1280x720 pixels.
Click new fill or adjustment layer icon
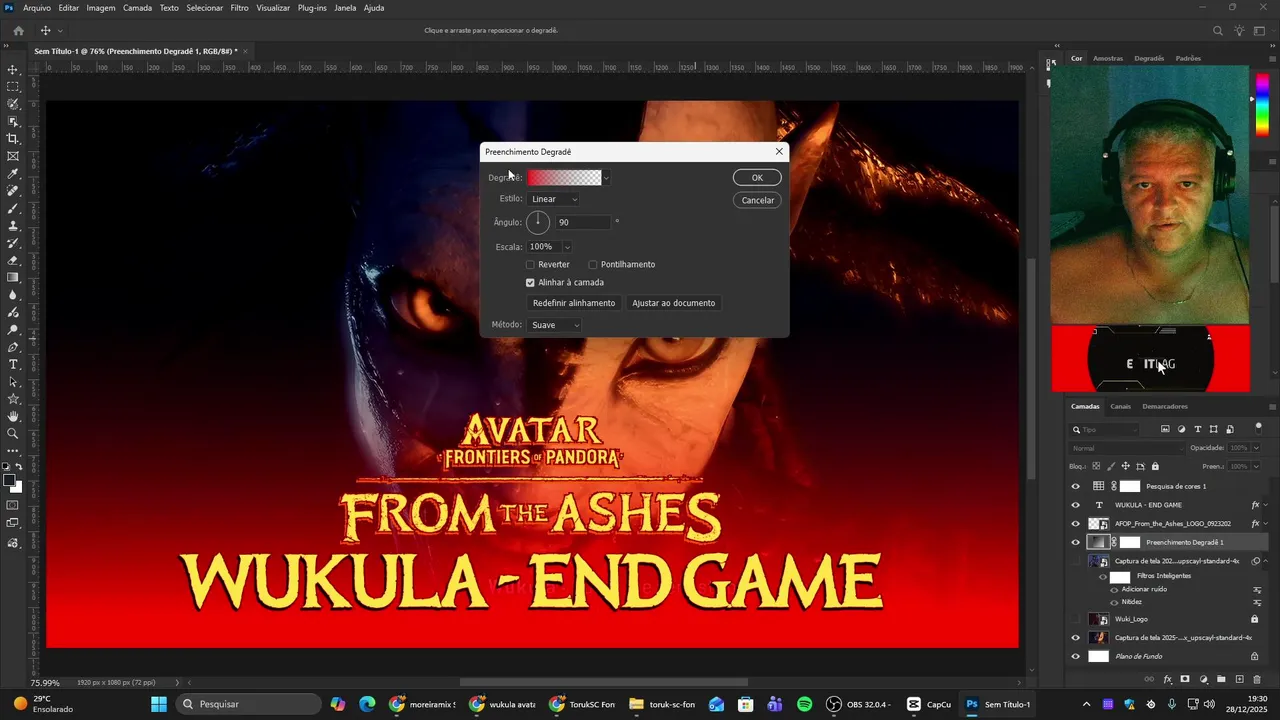(1203, 679)
